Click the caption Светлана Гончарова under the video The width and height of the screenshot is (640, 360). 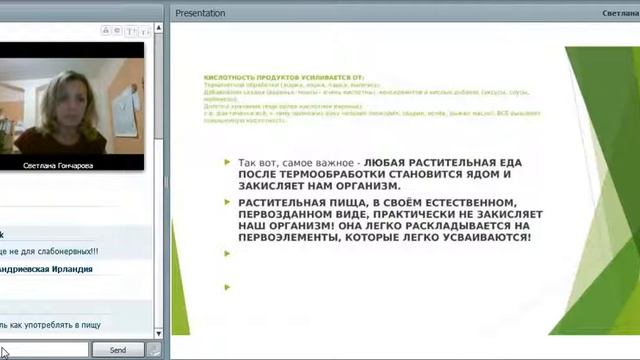click(x=58, y=166)
